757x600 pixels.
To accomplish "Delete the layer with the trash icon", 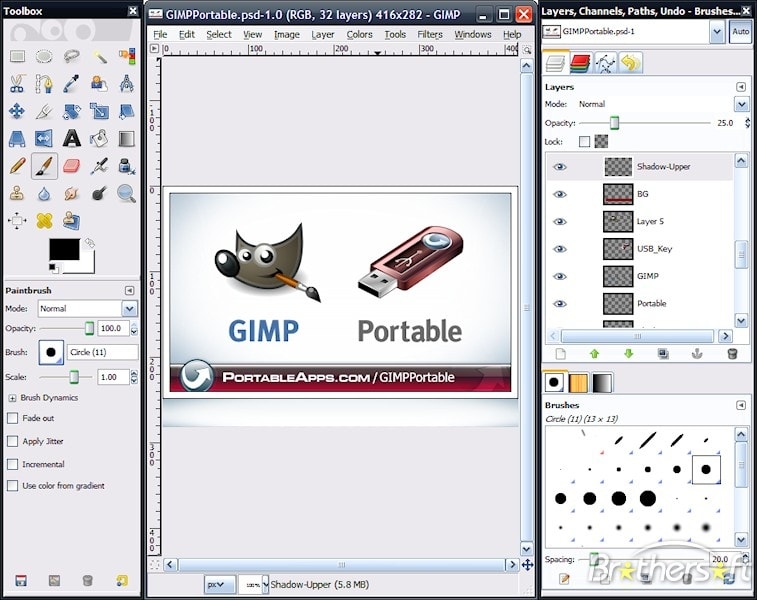I will point(732,354).
